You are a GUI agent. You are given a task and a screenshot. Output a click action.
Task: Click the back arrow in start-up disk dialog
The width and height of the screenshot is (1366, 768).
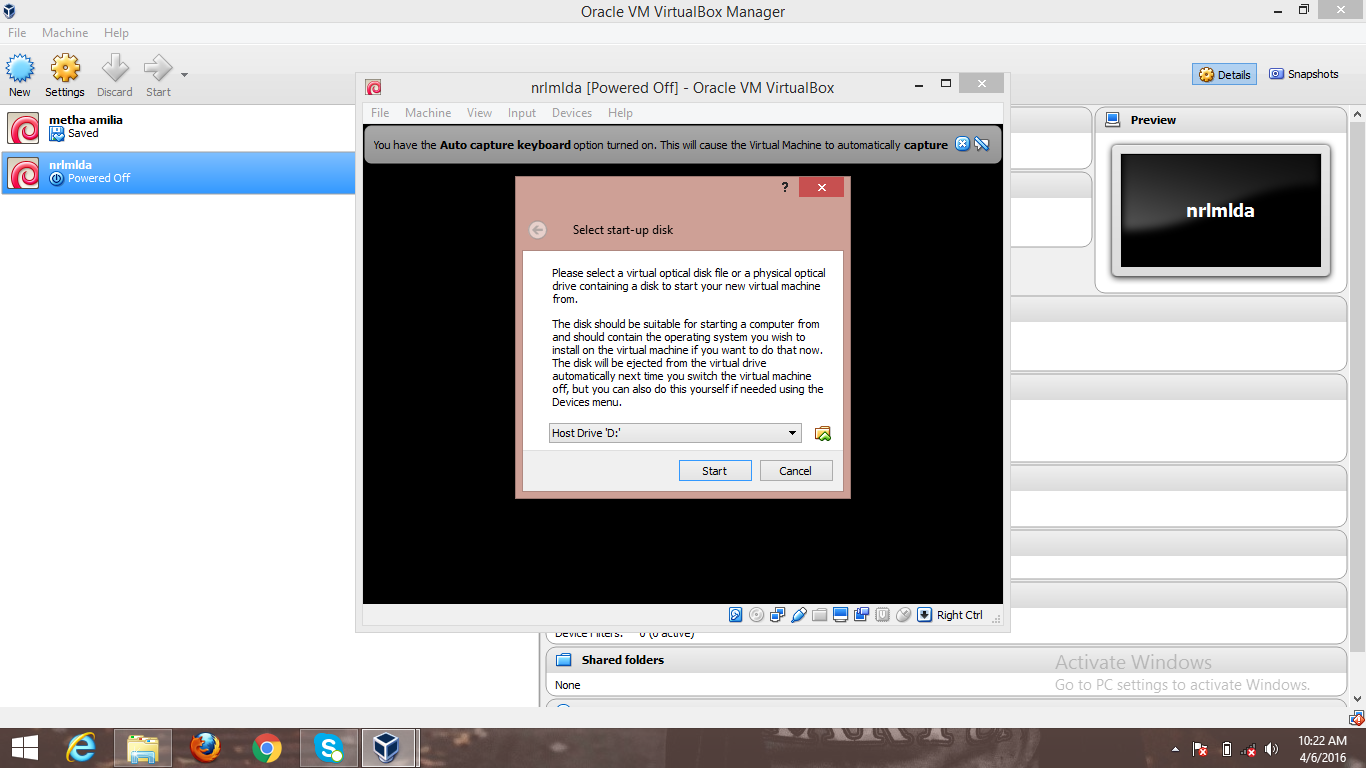pos(538,230)
